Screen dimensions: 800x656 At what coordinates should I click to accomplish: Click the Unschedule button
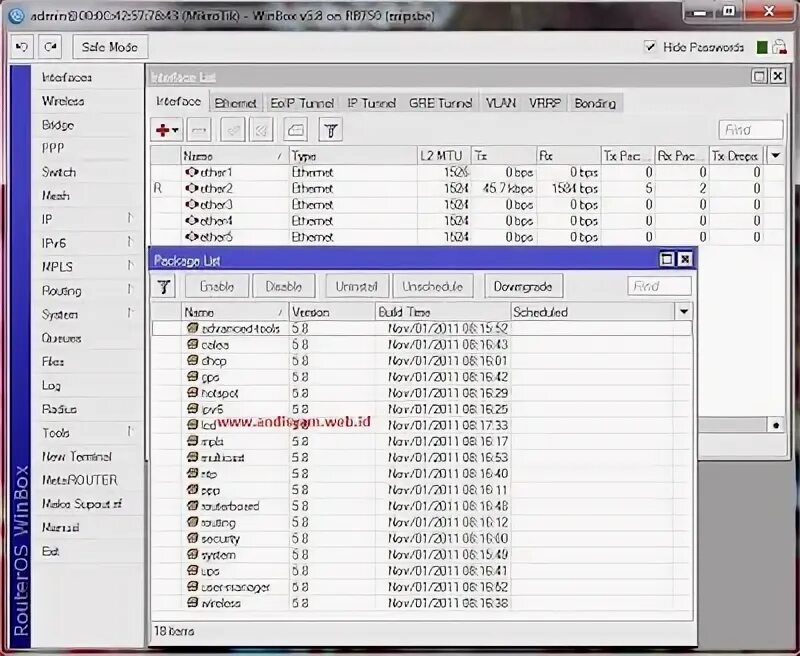click(x=433, y=287)
